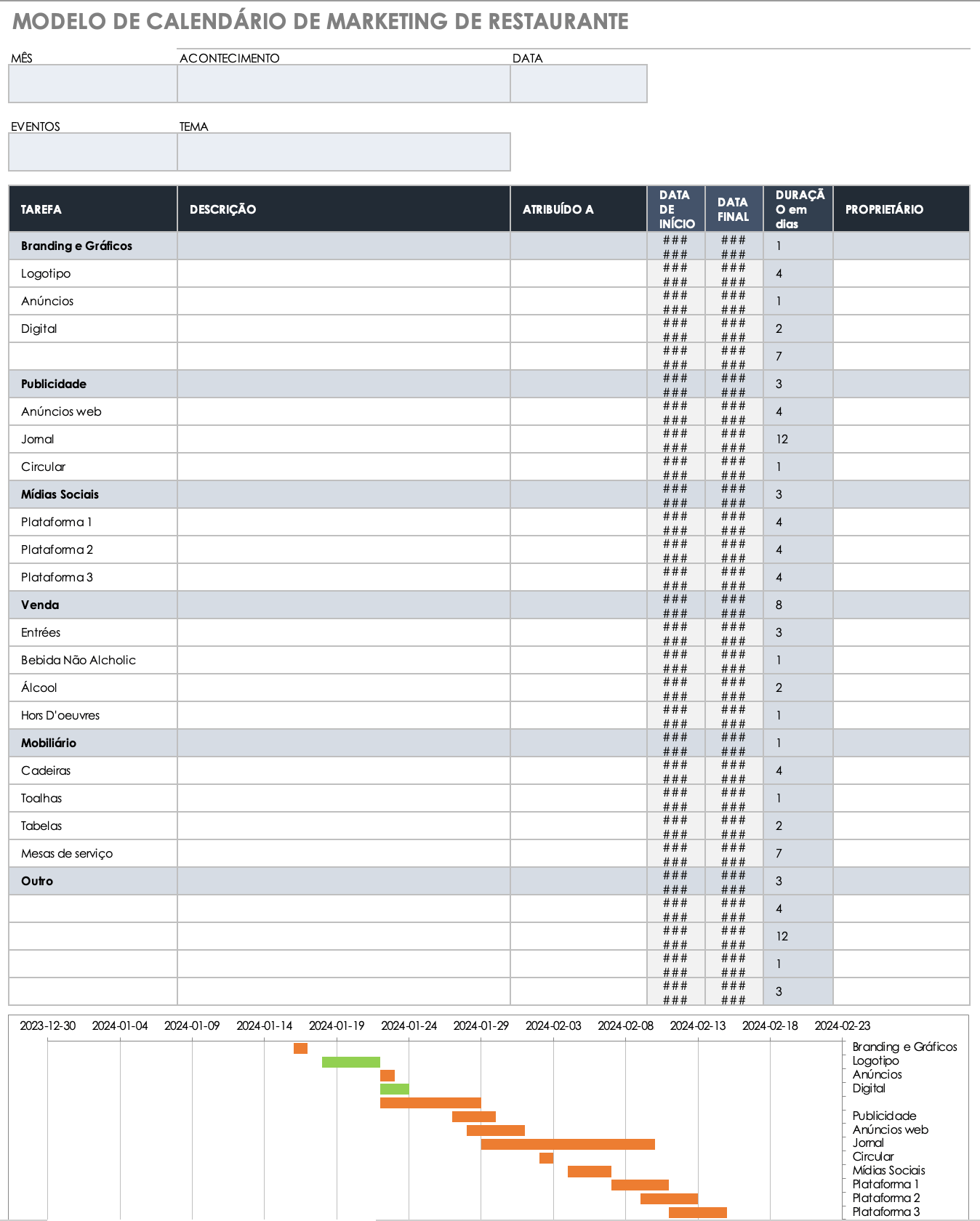Click the Plataforma 3 chart legend label

pyautogui.click(x=885, y=1212)
